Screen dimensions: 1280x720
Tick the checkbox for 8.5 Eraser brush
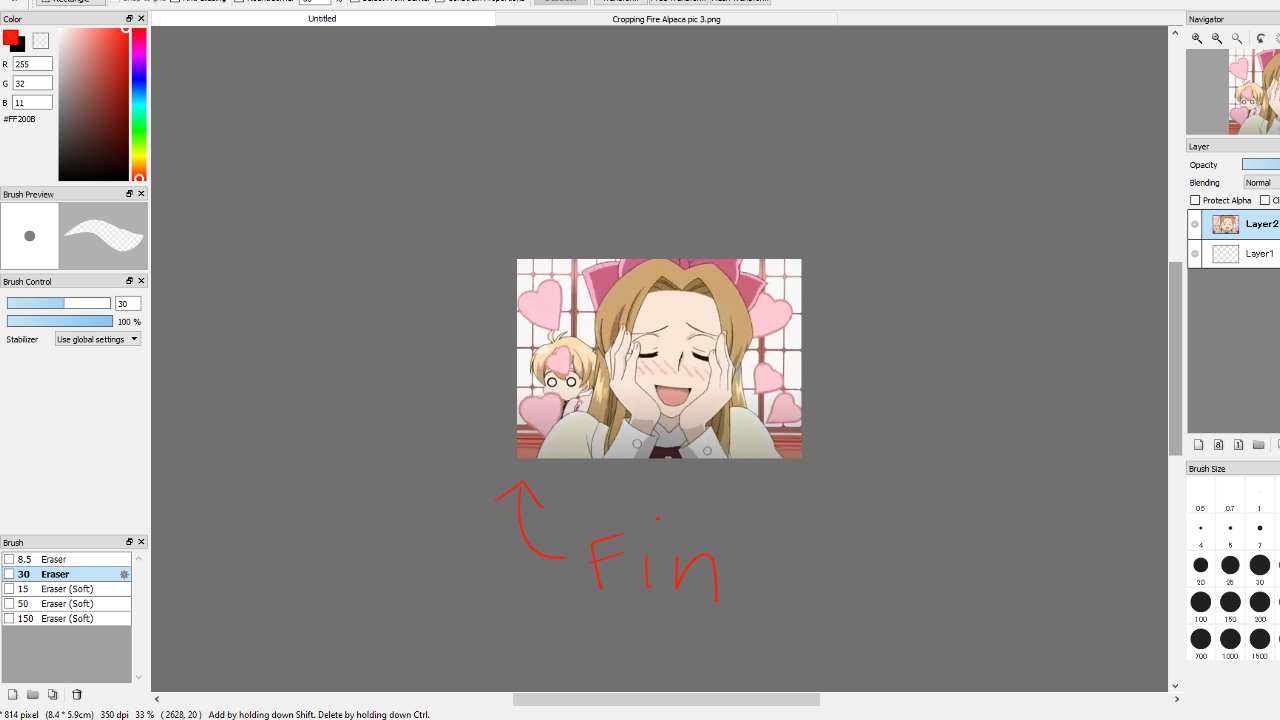point(9,560)
